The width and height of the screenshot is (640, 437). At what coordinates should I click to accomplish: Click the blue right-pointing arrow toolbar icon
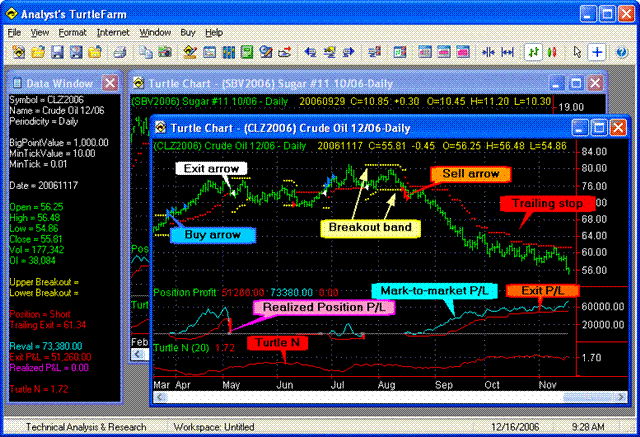[349, 52]
